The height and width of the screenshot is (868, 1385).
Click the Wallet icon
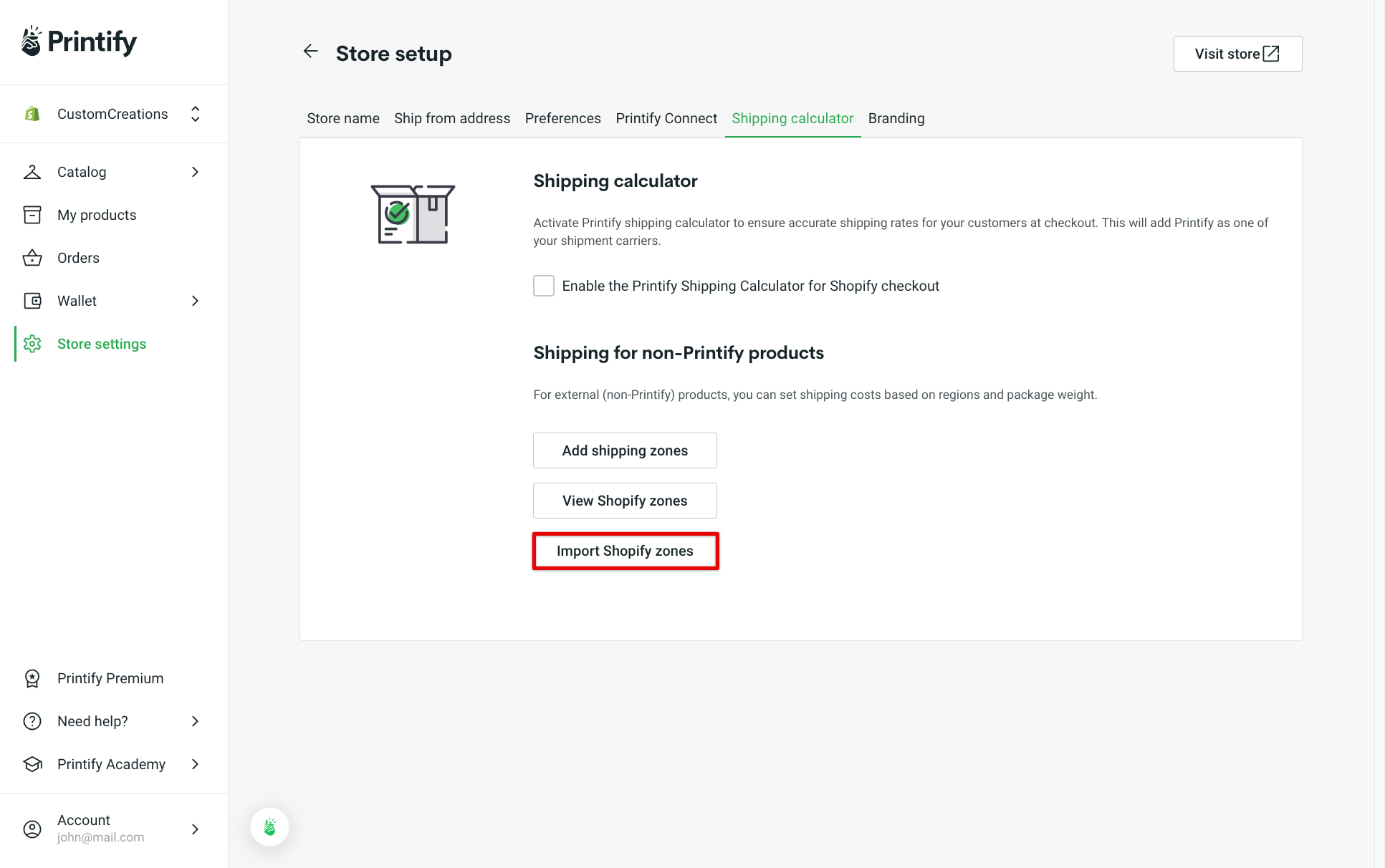(x=32, y=301)
